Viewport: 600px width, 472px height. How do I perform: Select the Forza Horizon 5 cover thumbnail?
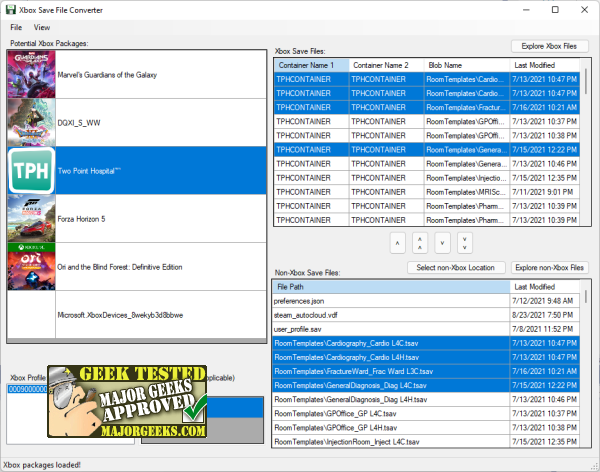31,219
